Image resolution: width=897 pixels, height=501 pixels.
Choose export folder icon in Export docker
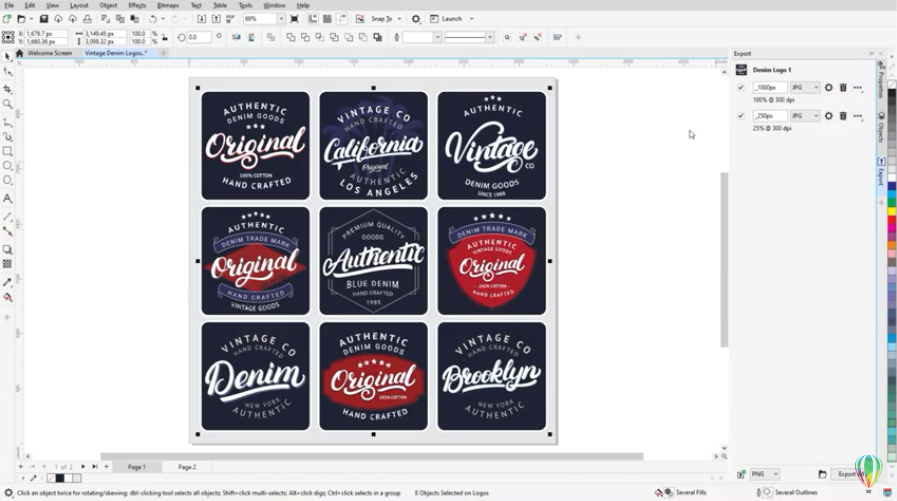pos(822,474)
